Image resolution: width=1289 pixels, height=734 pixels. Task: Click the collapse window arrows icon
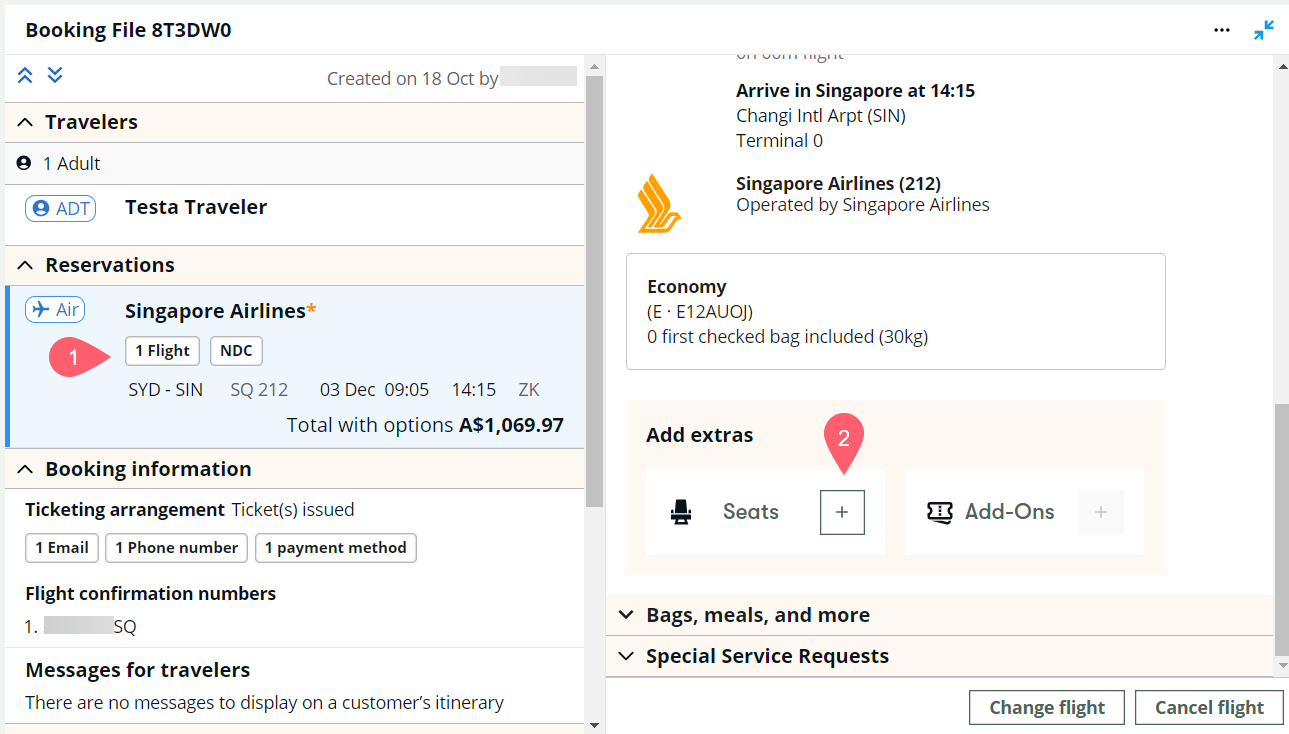1264,30
